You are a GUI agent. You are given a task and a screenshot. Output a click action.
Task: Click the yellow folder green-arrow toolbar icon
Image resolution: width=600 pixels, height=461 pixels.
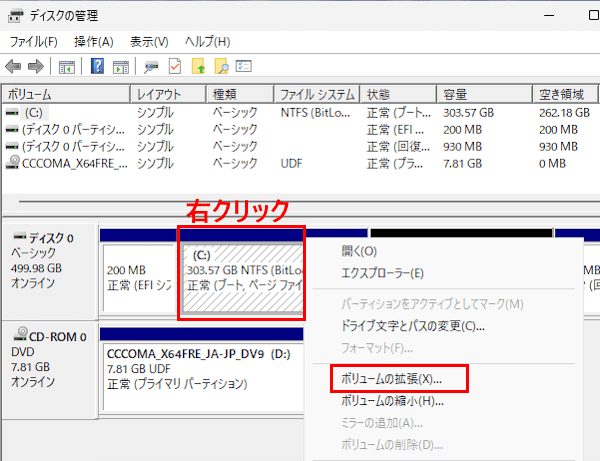198,66
